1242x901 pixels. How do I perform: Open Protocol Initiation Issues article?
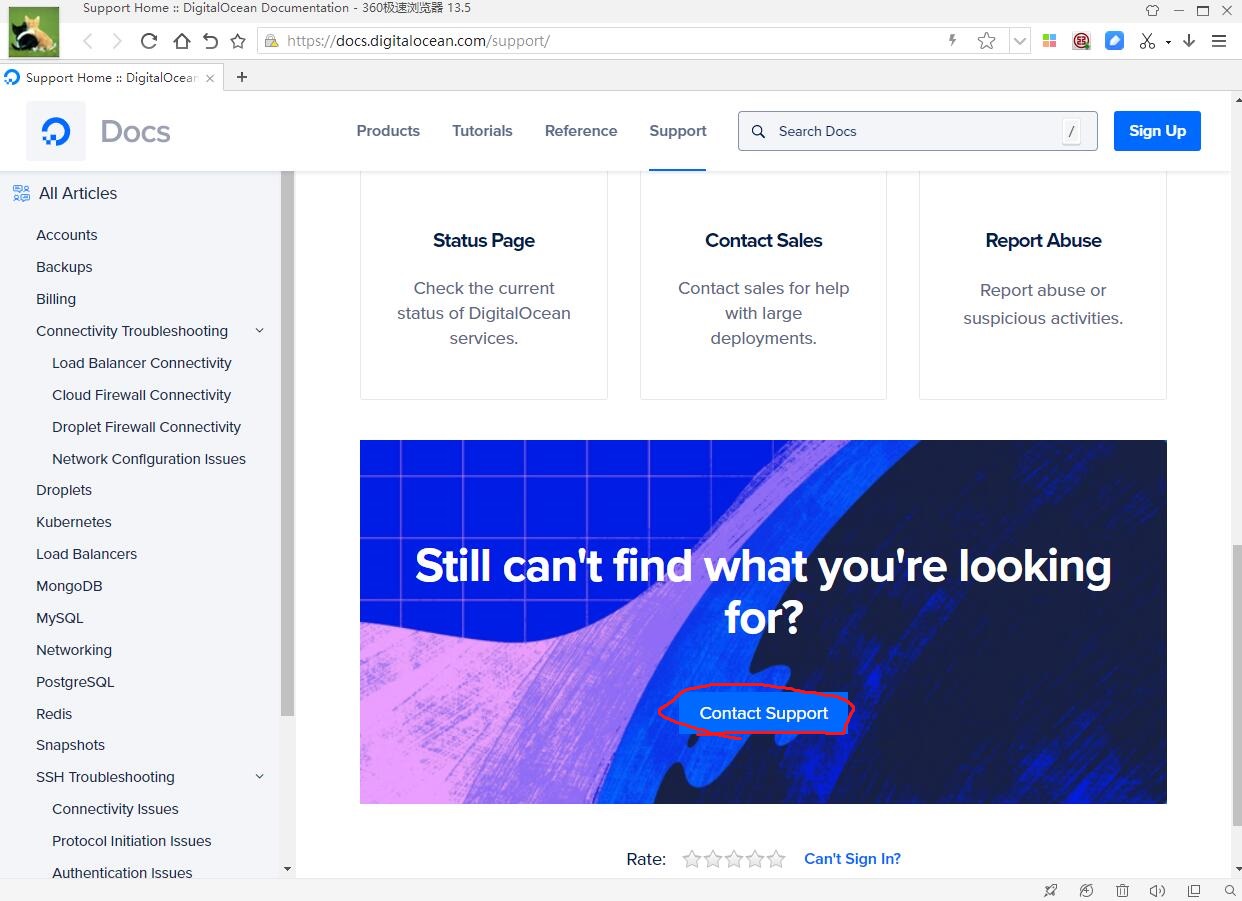click(x=132, y=841)
